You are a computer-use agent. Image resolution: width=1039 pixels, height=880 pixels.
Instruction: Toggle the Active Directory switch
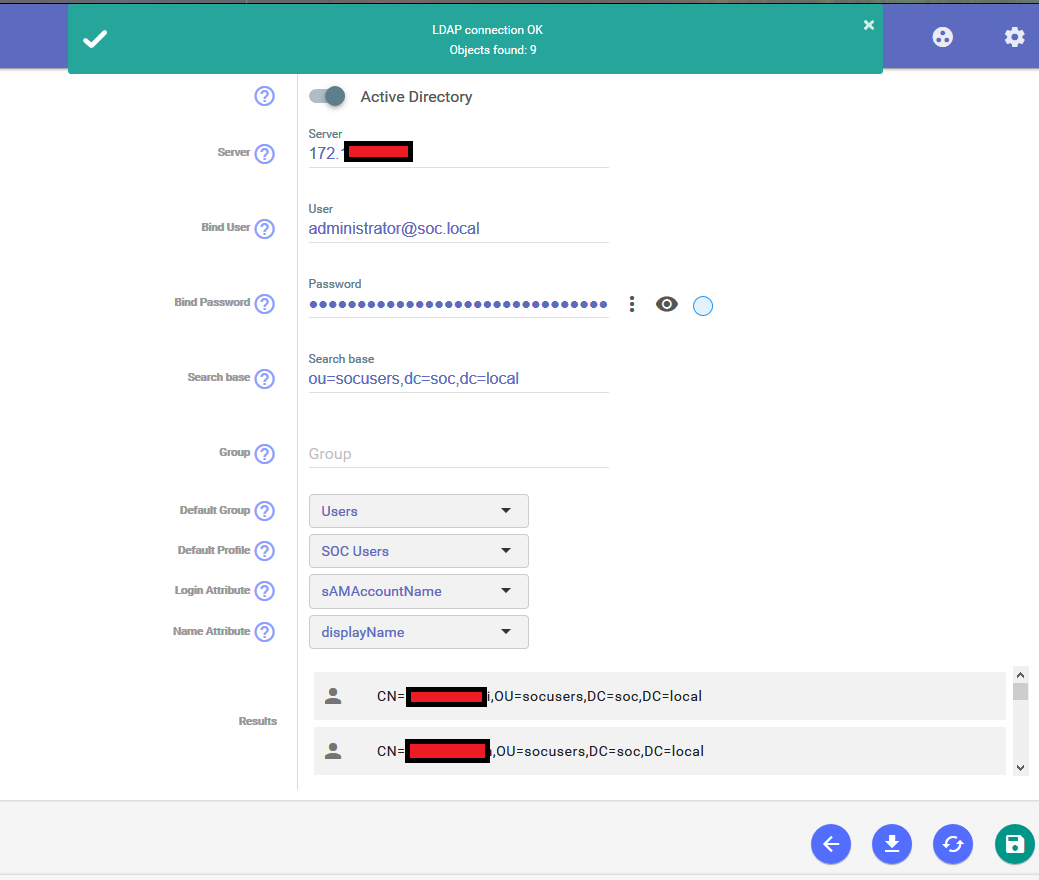pyautogui.click(x=327, y=96)
